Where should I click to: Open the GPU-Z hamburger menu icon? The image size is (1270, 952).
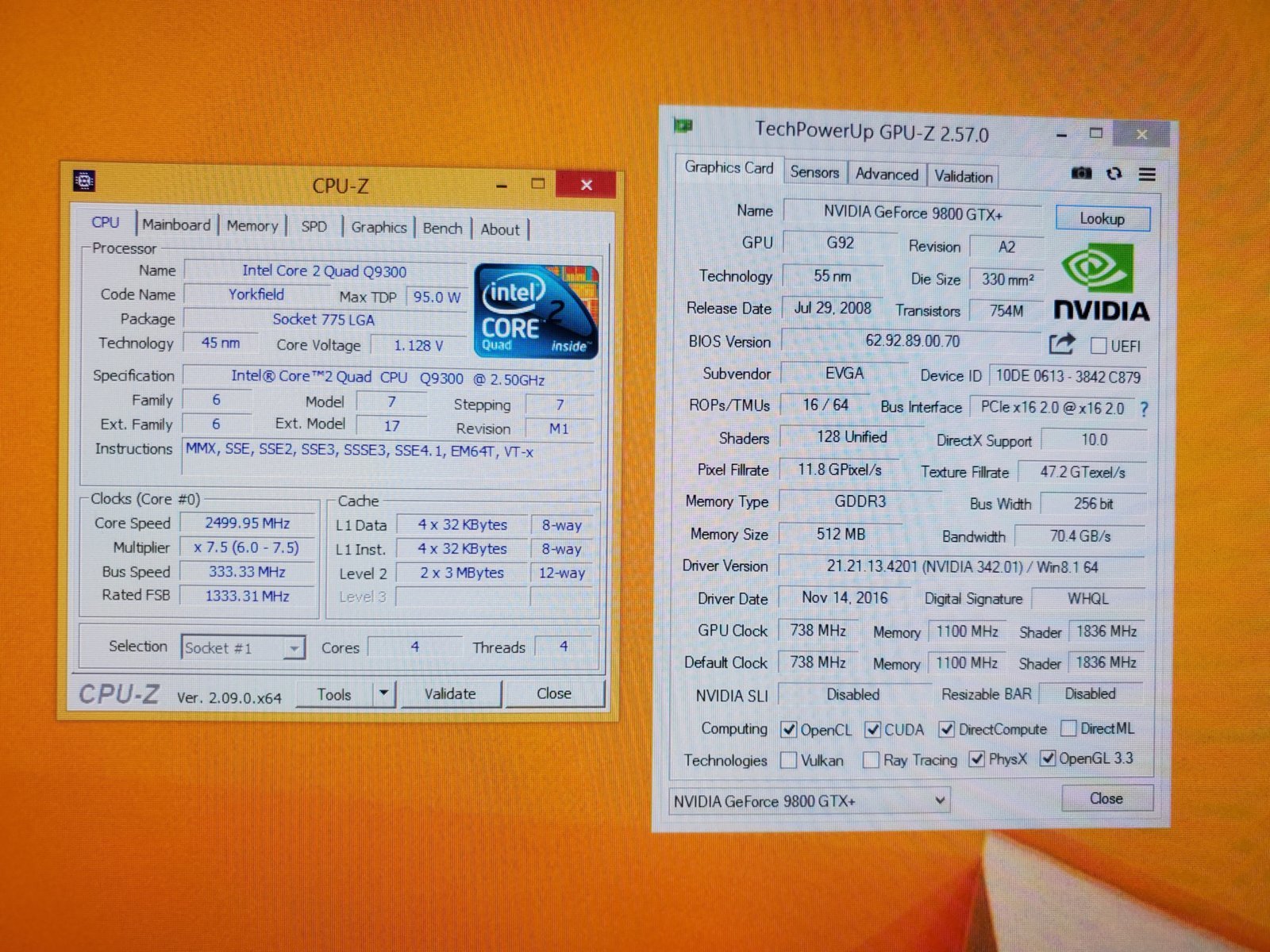tap(1147, 175)
